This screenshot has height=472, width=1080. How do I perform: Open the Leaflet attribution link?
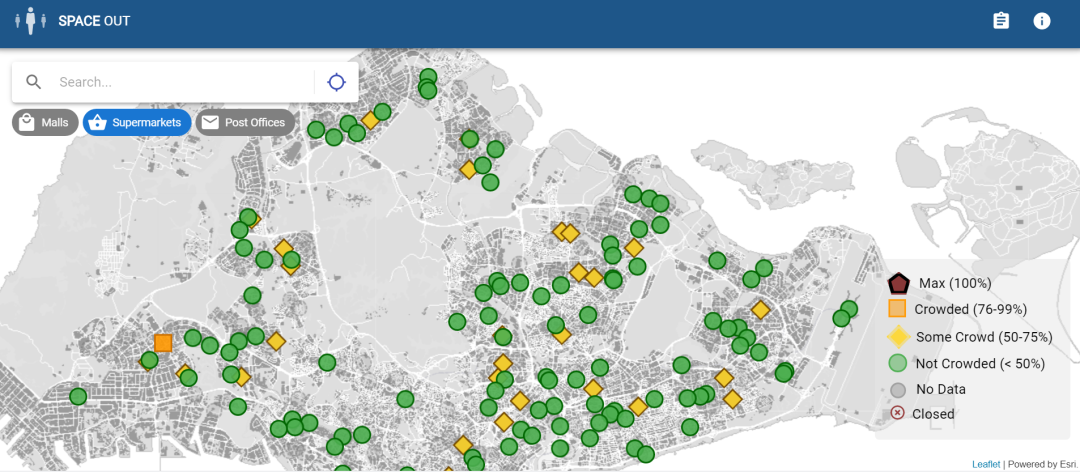pos(986,464)
